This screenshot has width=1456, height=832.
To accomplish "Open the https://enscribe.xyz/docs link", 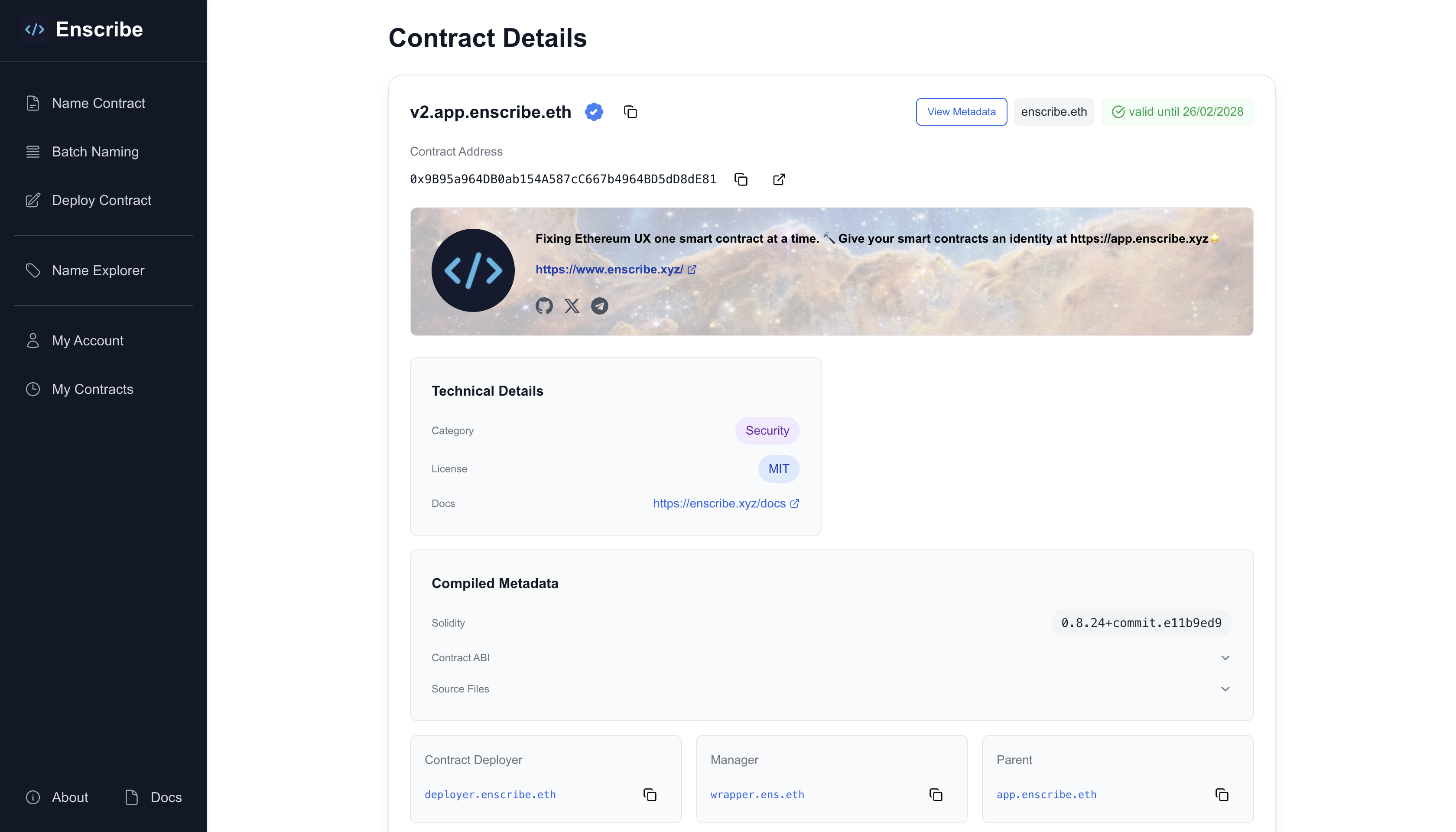I will pyautogui.click(x=720, y=504).
